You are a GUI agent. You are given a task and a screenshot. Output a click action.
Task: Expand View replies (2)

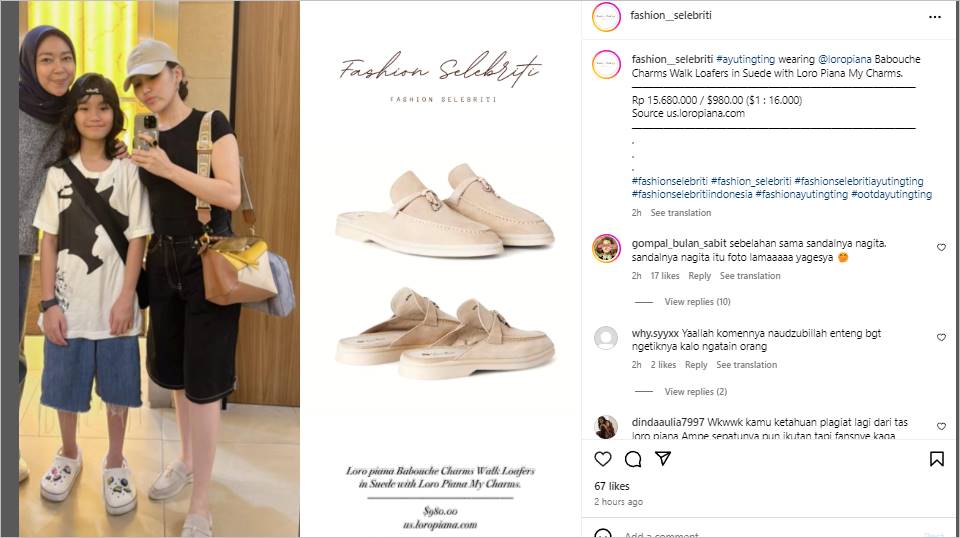click(696, 392)
